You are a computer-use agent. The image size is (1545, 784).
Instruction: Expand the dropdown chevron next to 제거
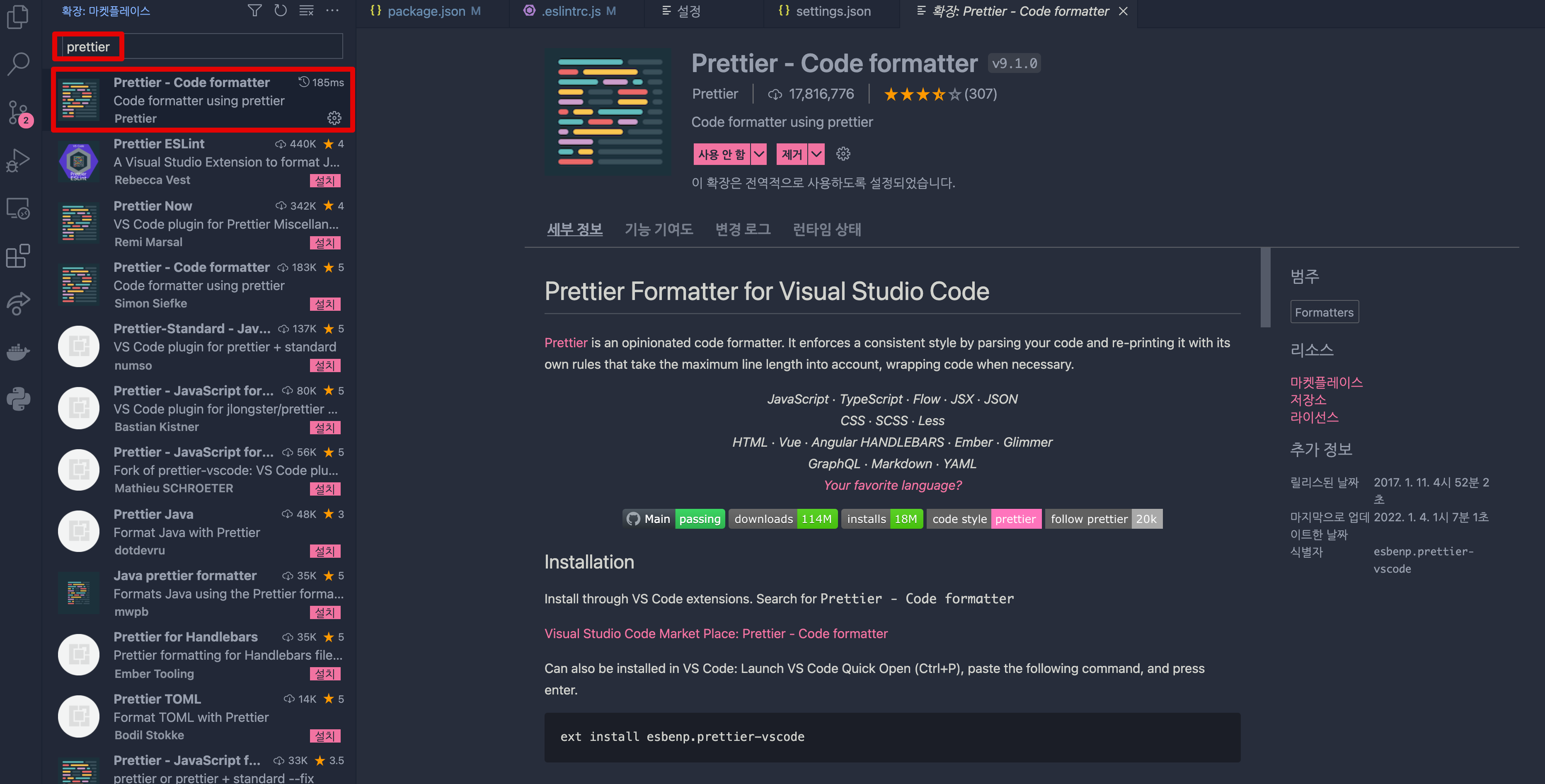[x=817, y=154]
